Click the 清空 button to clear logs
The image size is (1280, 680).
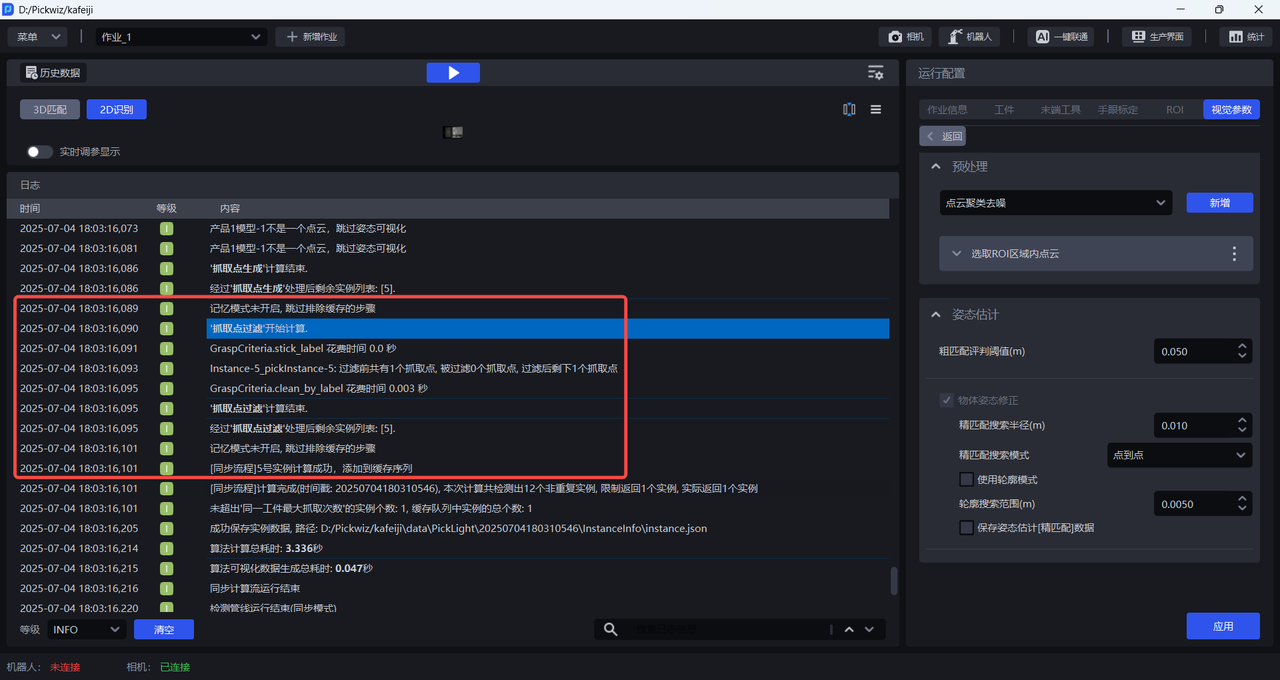coord(164,629)
